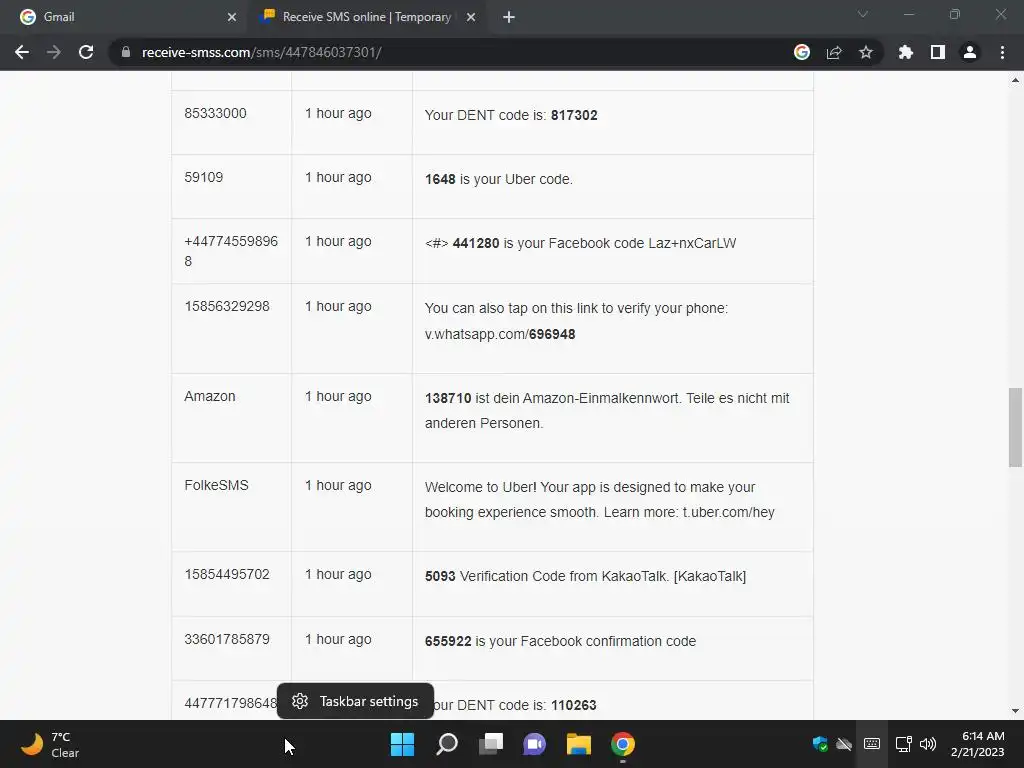Click the scrollbar up arrow
Viewport: 1024px width, 768px height.
(1015, 80)
